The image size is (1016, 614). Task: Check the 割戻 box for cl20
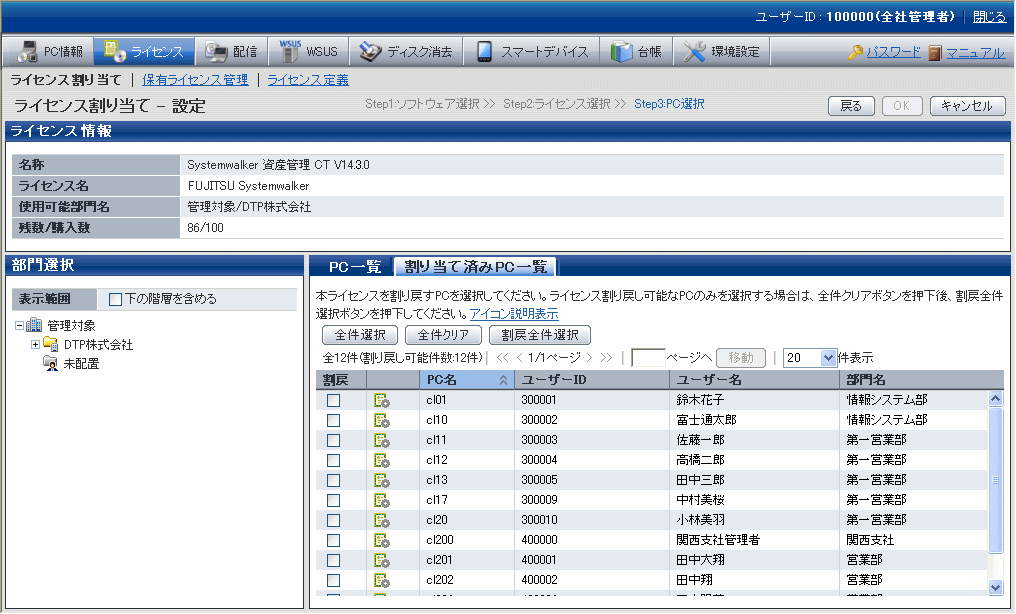pyautogui.click(x=334, y=521)
